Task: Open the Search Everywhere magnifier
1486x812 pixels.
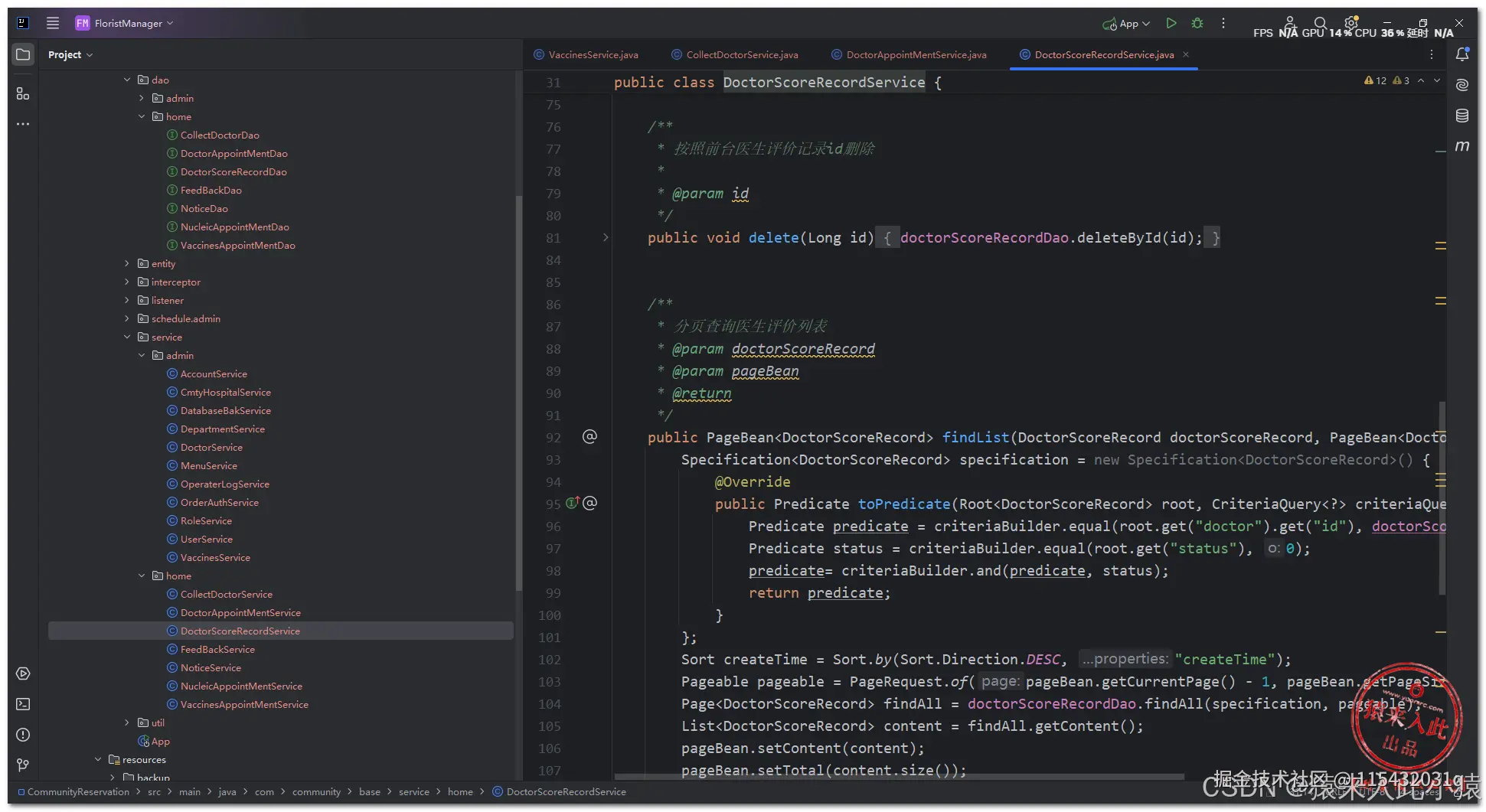Action: pyautogui.click(x=1320, y=24)
